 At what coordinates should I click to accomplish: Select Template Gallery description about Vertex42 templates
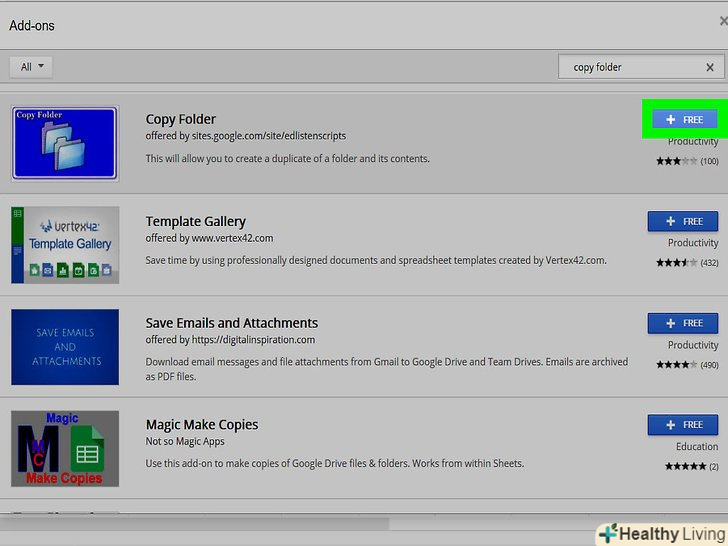(376, 260)
